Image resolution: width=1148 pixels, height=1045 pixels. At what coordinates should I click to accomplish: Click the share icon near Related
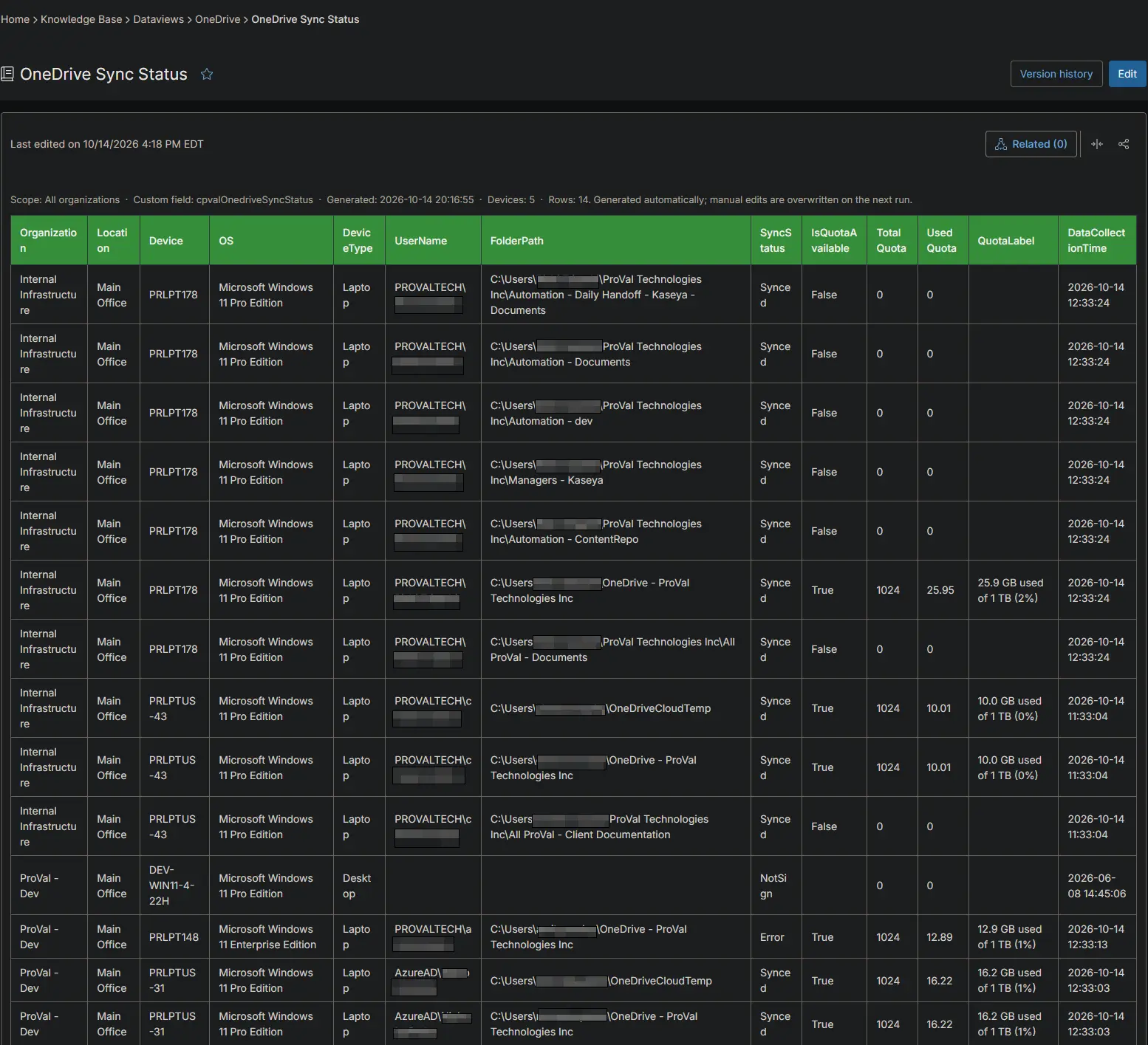tap(1124, 144)
